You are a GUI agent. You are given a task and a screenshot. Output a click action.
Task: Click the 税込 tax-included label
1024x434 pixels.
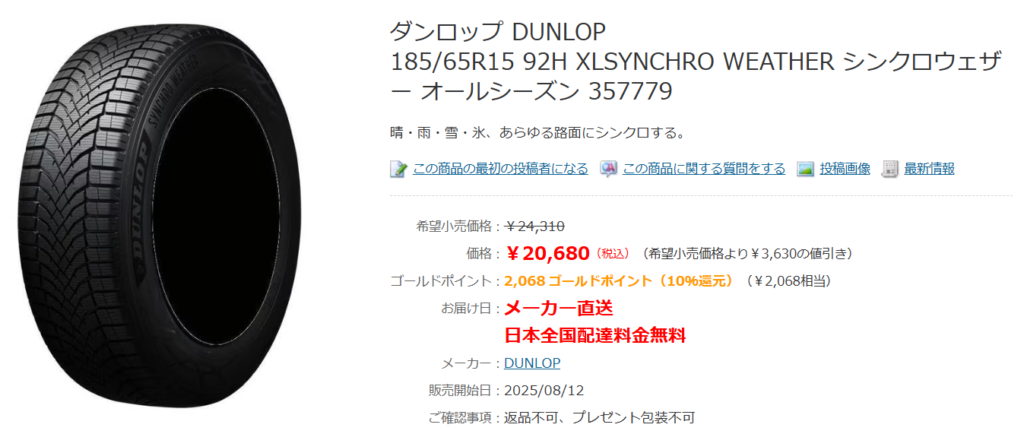[x=613, y=253]
